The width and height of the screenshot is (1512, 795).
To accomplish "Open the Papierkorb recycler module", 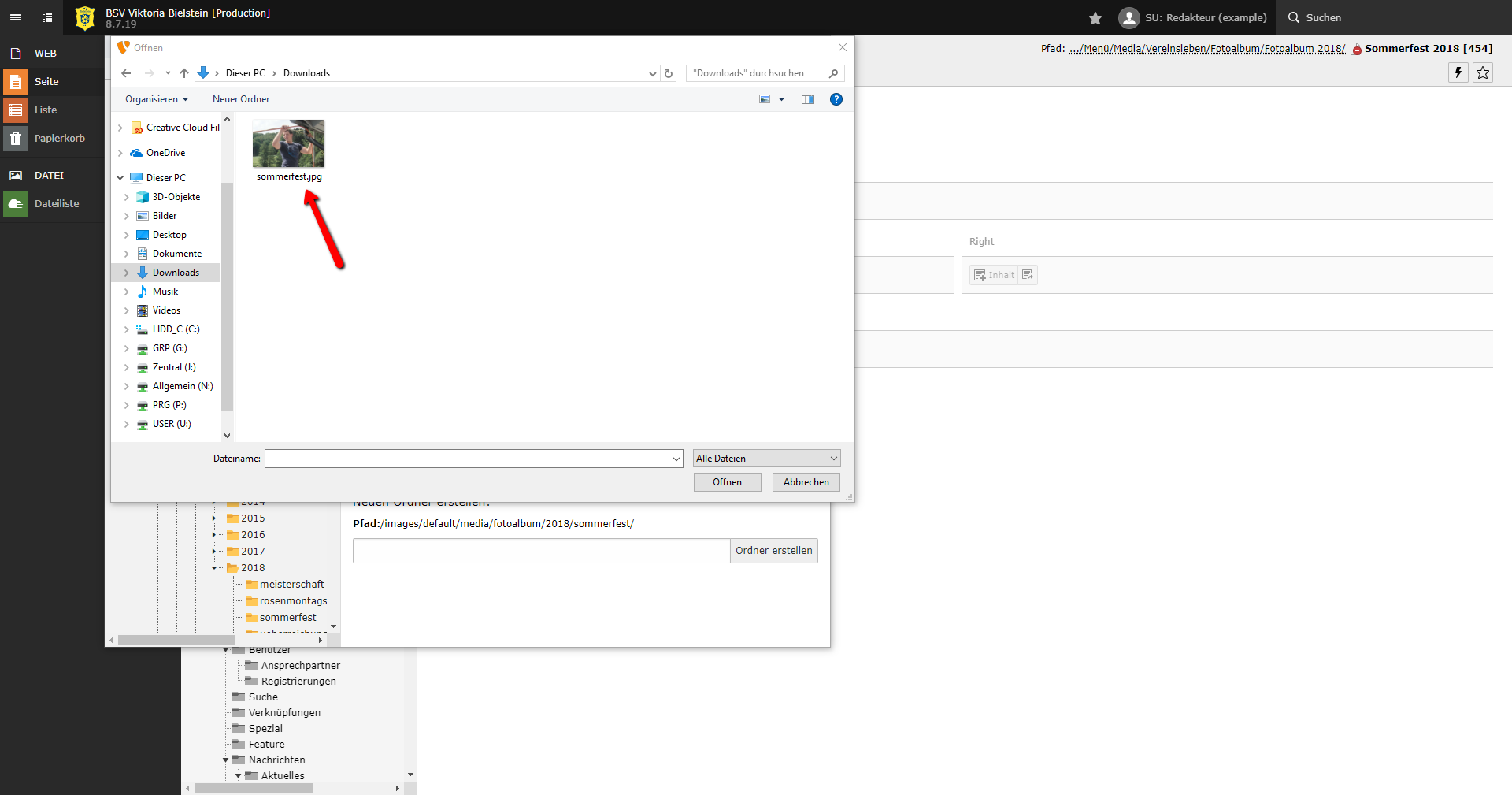I will tap(16, 139).
